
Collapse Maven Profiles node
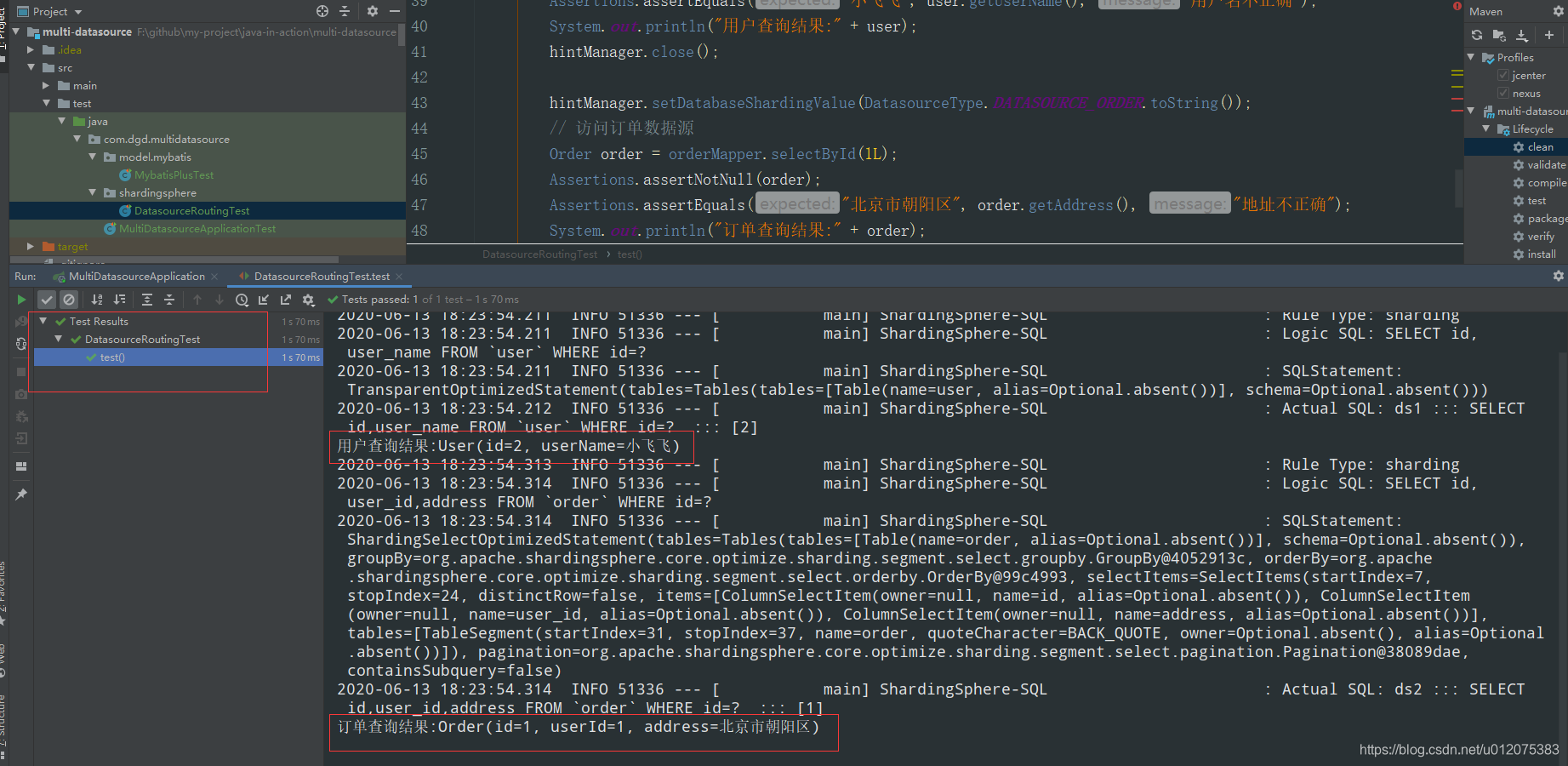(x=1471, y=57)
